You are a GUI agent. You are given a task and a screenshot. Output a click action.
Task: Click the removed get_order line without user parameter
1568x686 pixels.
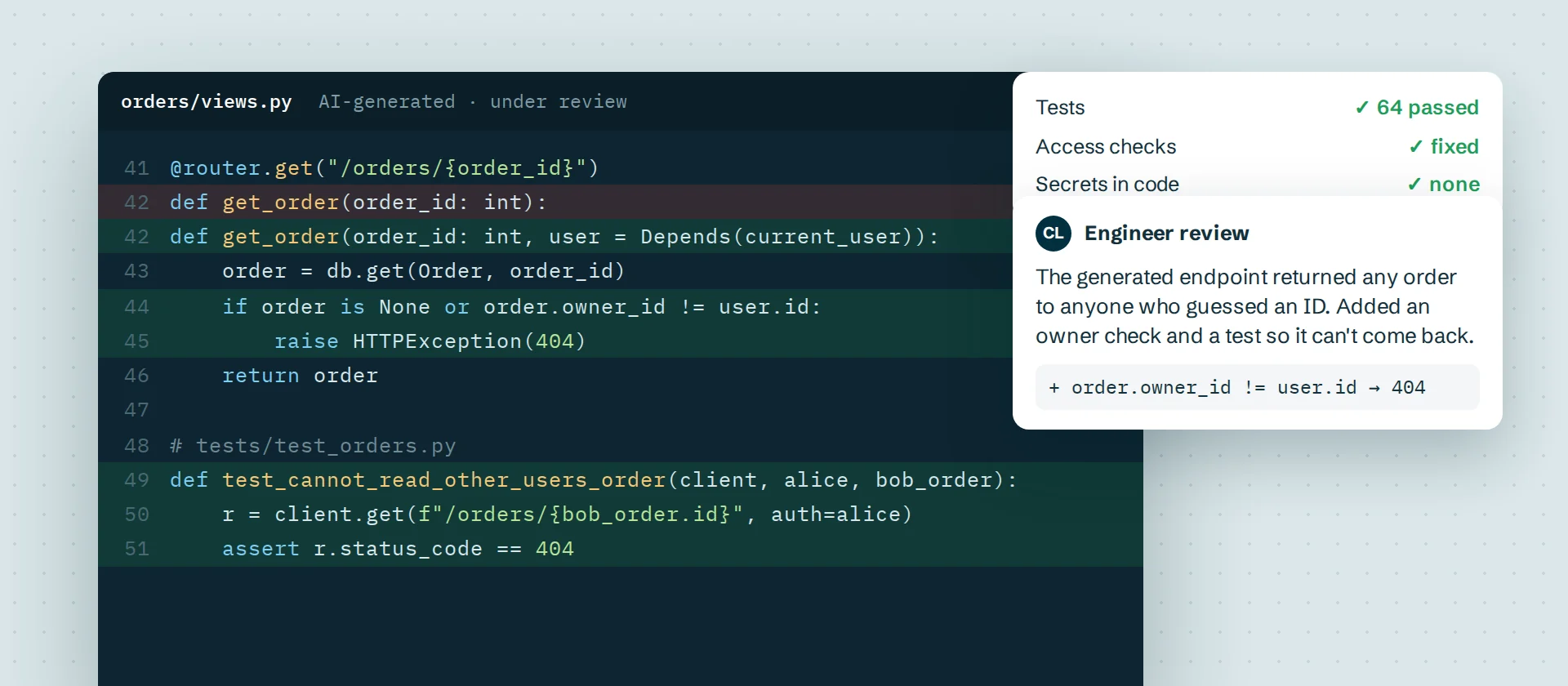click(x=555, y=202)
